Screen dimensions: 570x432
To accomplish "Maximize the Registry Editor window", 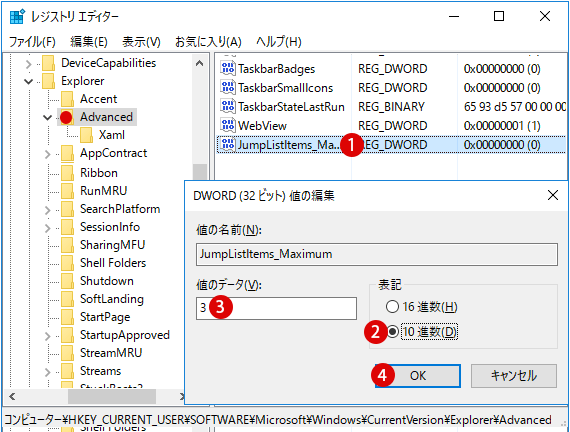I will click(x=499, y=16).
